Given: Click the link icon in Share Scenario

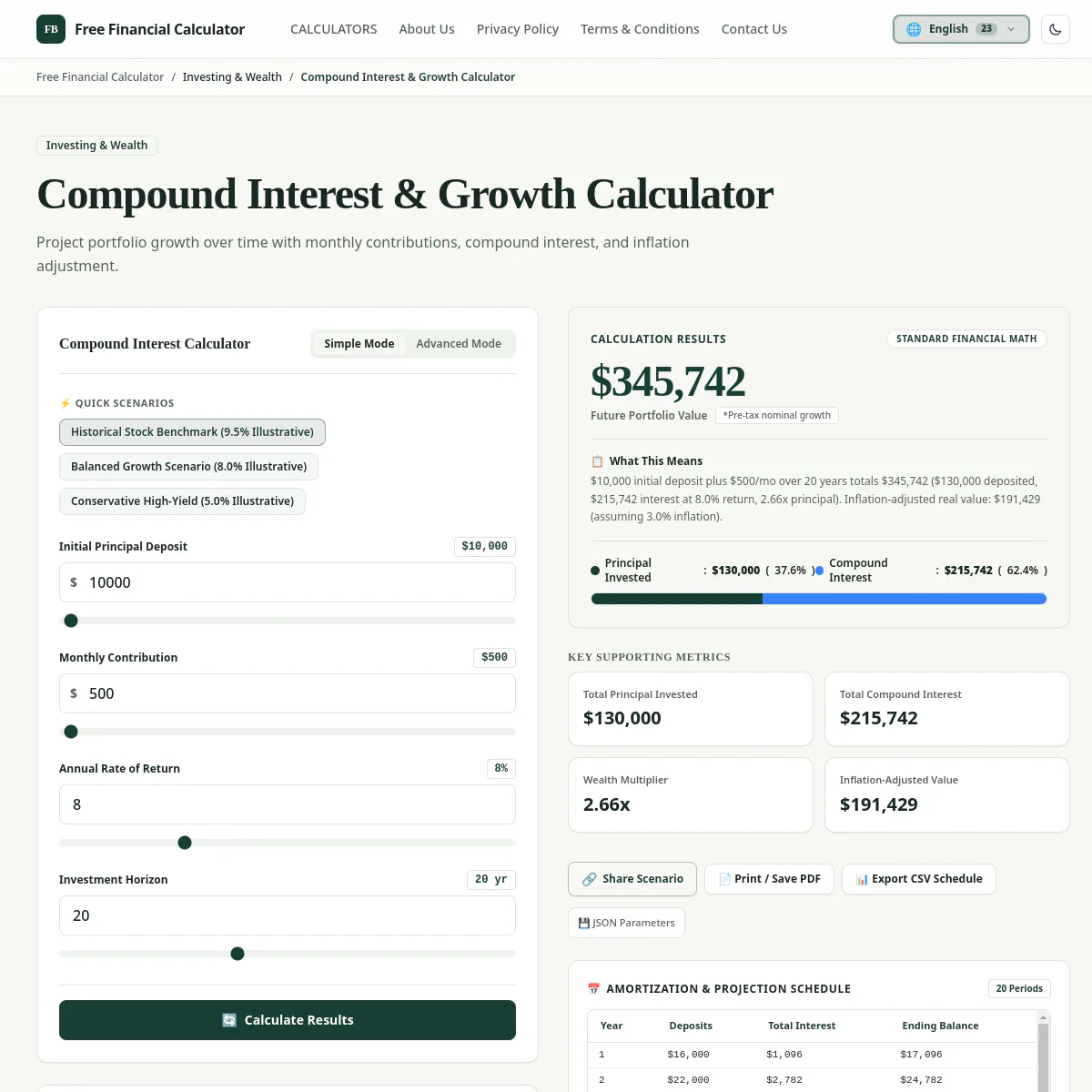Looking at the screenshot, I should 589,879.
